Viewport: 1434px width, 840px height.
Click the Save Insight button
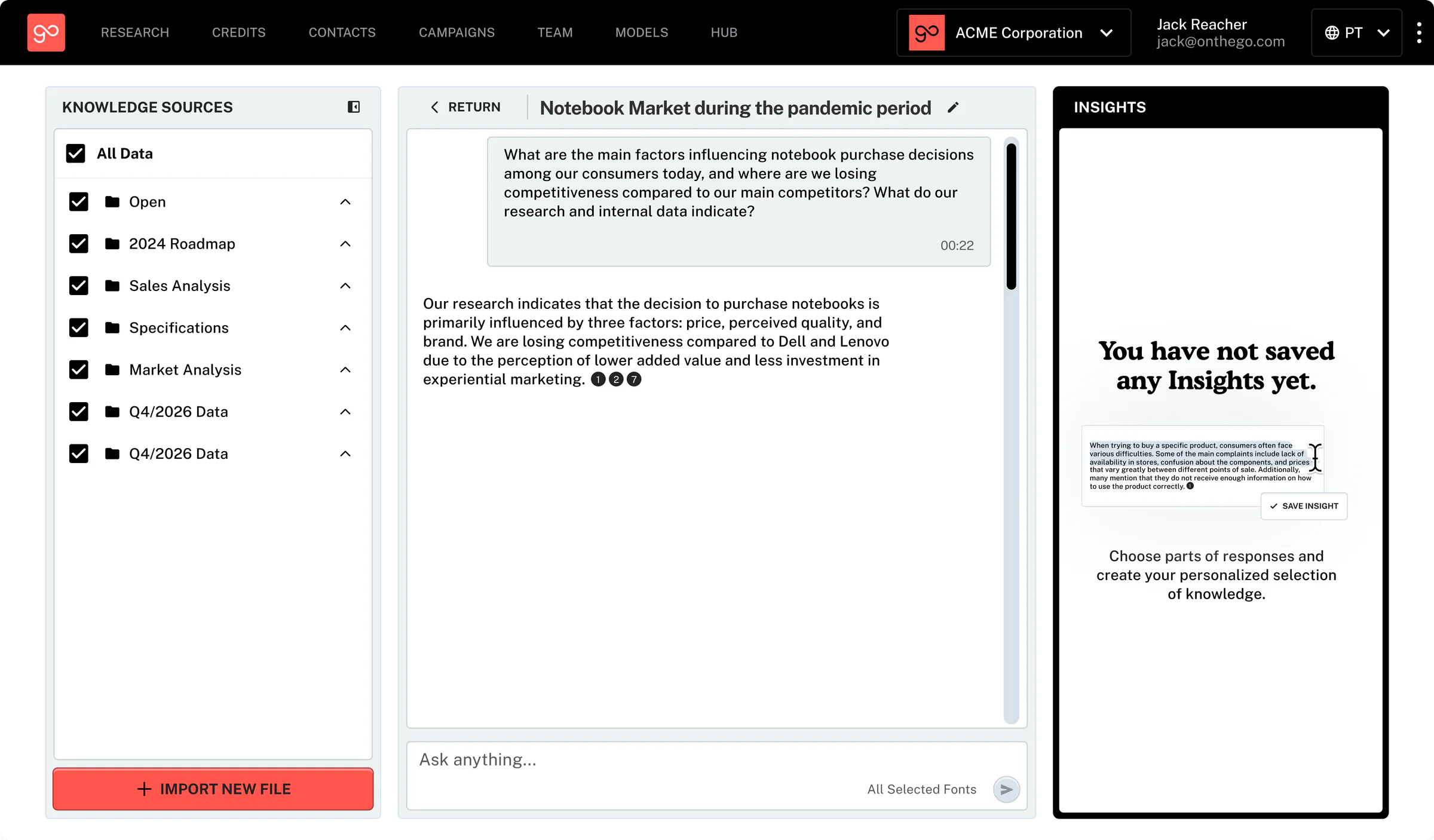1304,506
